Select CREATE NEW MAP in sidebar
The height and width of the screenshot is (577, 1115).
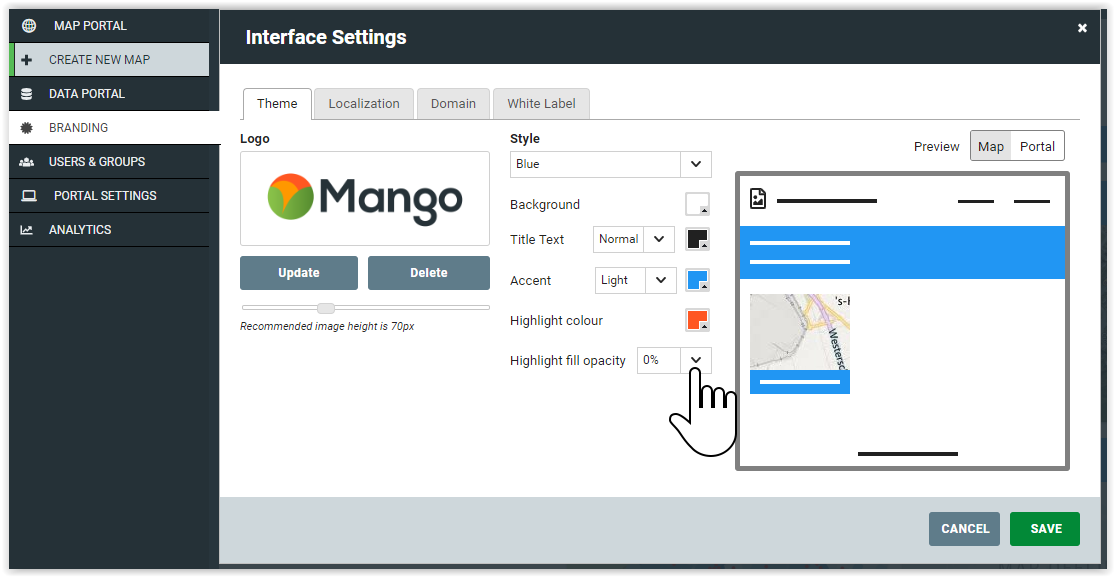pos(110,60)
